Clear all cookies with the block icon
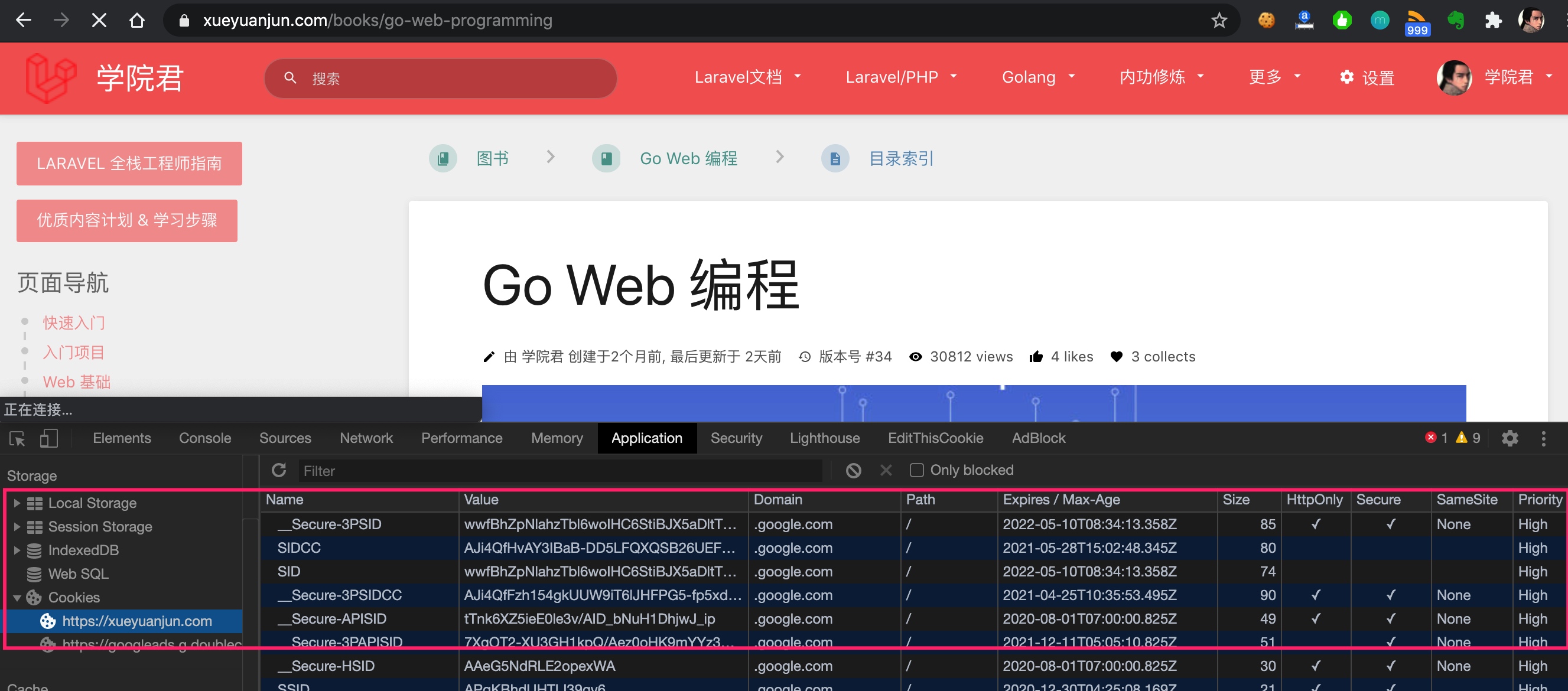The image size is (1568, 691). tap(853, 470)
